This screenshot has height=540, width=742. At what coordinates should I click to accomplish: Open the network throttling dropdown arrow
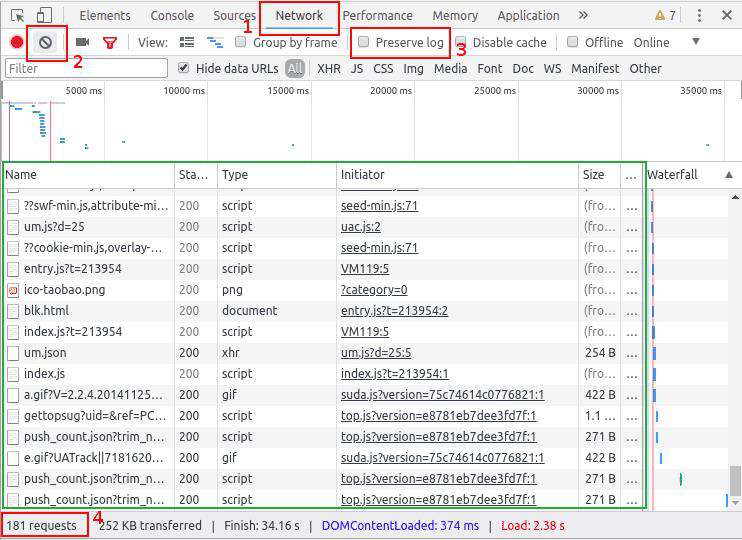[696, 42]
